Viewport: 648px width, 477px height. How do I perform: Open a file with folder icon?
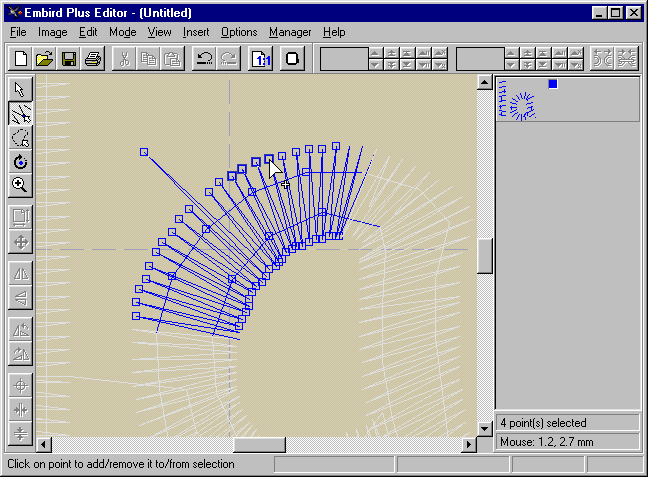(45, 58)
